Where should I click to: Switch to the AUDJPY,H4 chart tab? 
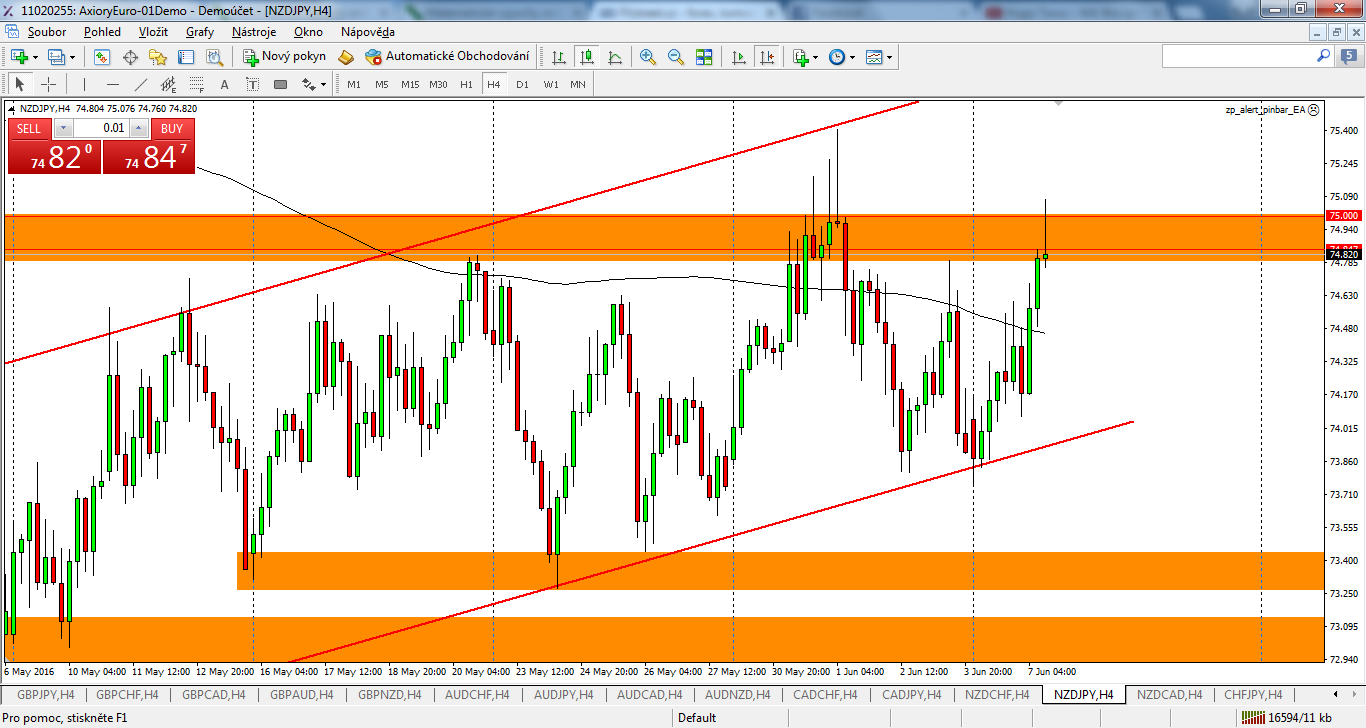[x=565, y=694]
